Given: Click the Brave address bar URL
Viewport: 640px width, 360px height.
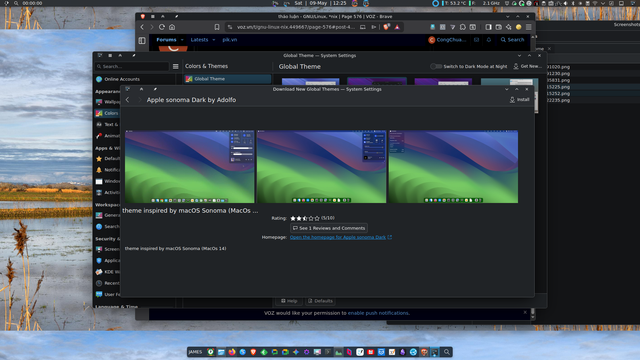Looking at the screenshot, I should pyautogui.click(x=296, y=27).
